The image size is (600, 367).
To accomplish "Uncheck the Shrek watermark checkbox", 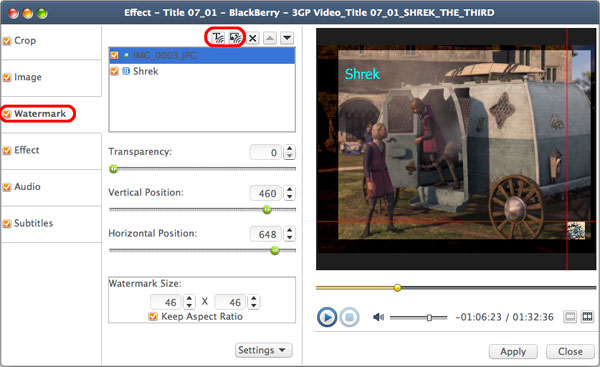I will [114, 71].
